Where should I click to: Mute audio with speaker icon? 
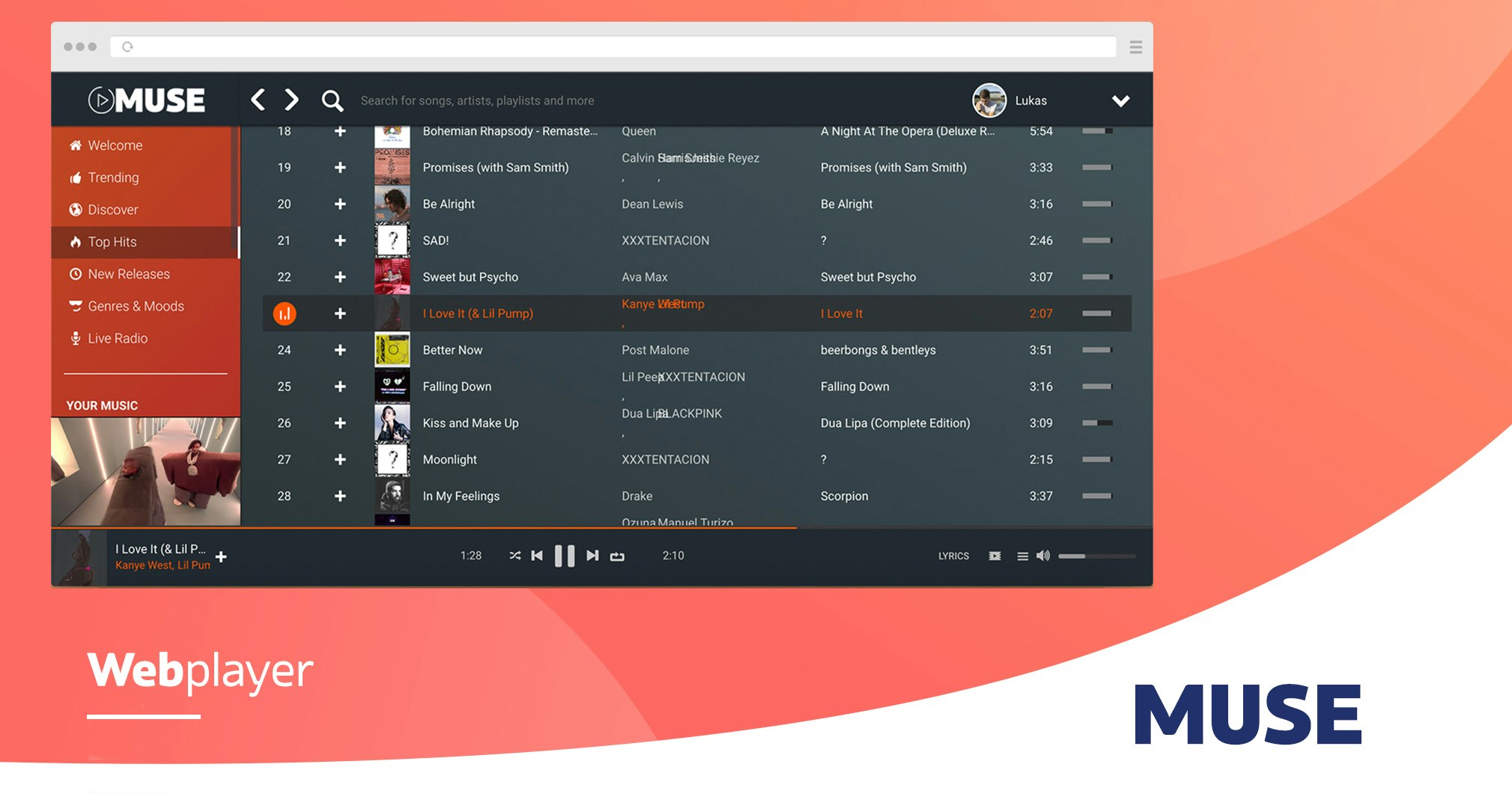[1042, 556]
